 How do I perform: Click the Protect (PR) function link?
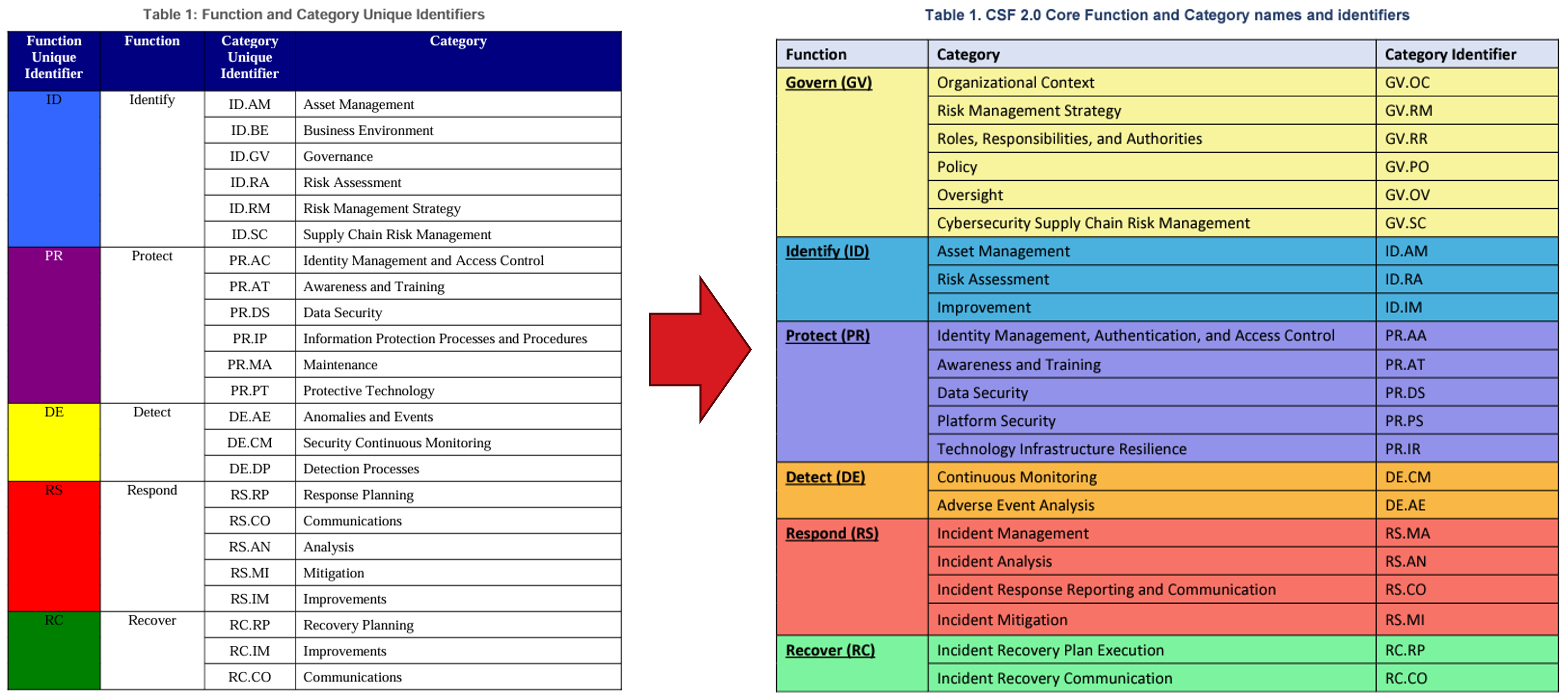(x=827, y=336)
